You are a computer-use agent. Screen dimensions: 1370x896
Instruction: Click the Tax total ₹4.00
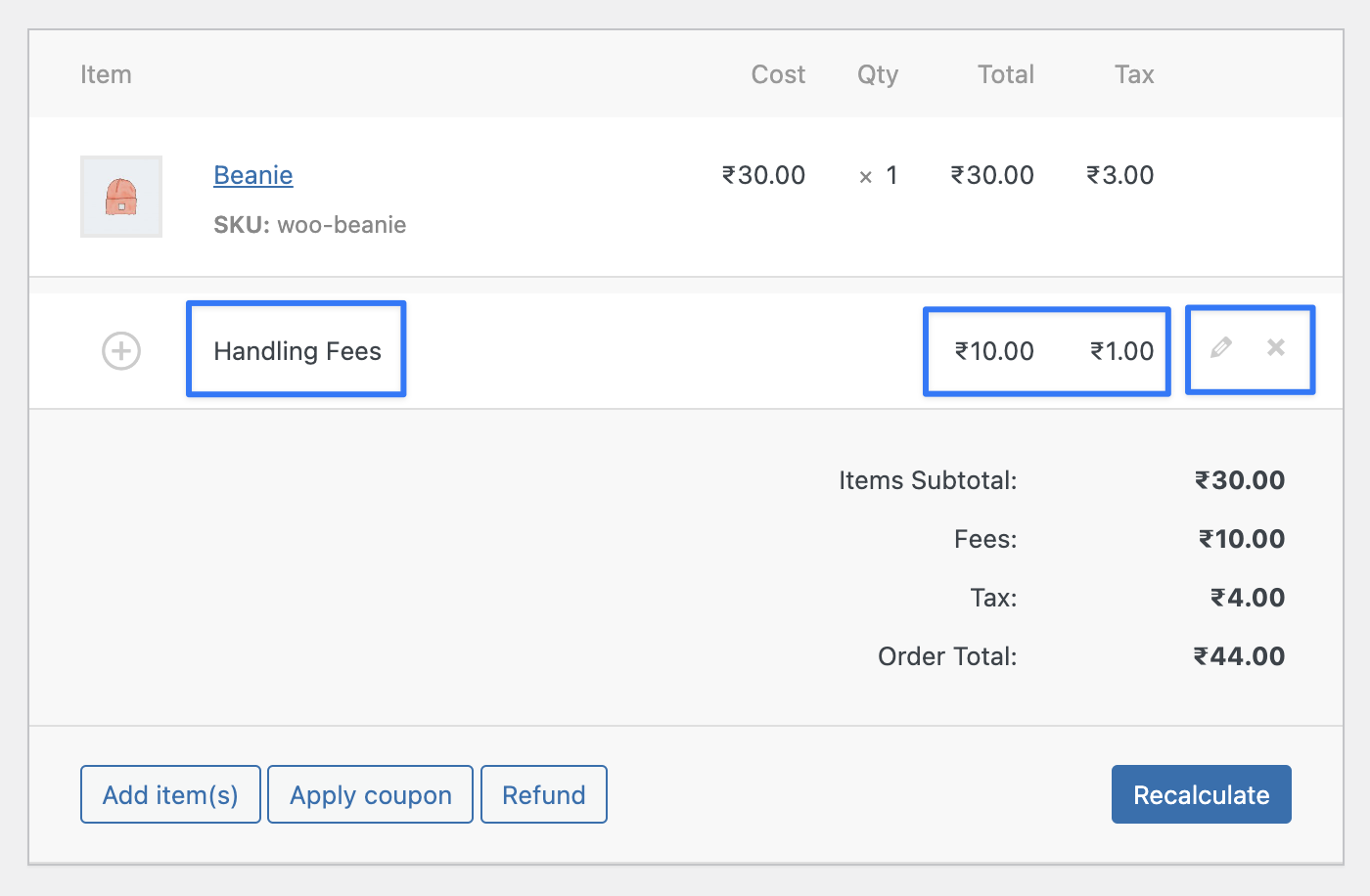(1248, 598)
